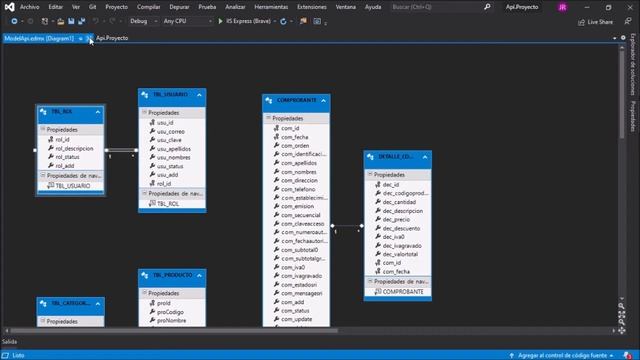This screenshot has width=640, height=360.
Task: Click the browser refresh circular arrow icon
Action: click(283, 21)
